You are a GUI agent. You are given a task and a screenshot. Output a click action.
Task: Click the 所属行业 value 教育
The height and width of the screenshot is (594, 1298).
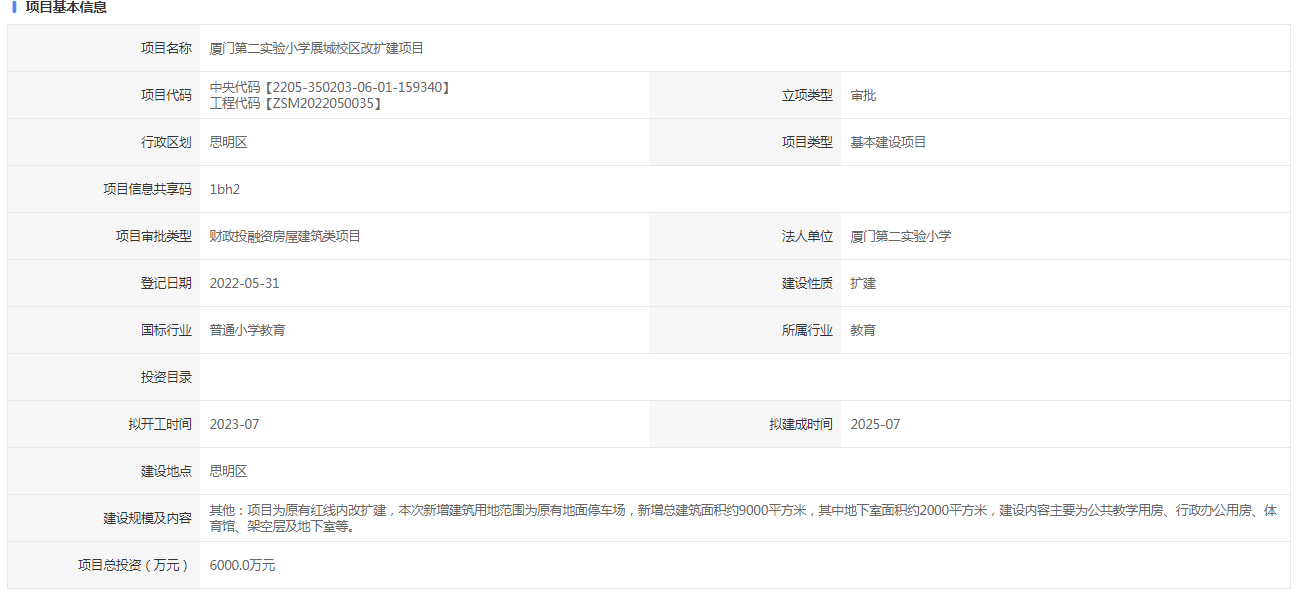click(863, 330)
